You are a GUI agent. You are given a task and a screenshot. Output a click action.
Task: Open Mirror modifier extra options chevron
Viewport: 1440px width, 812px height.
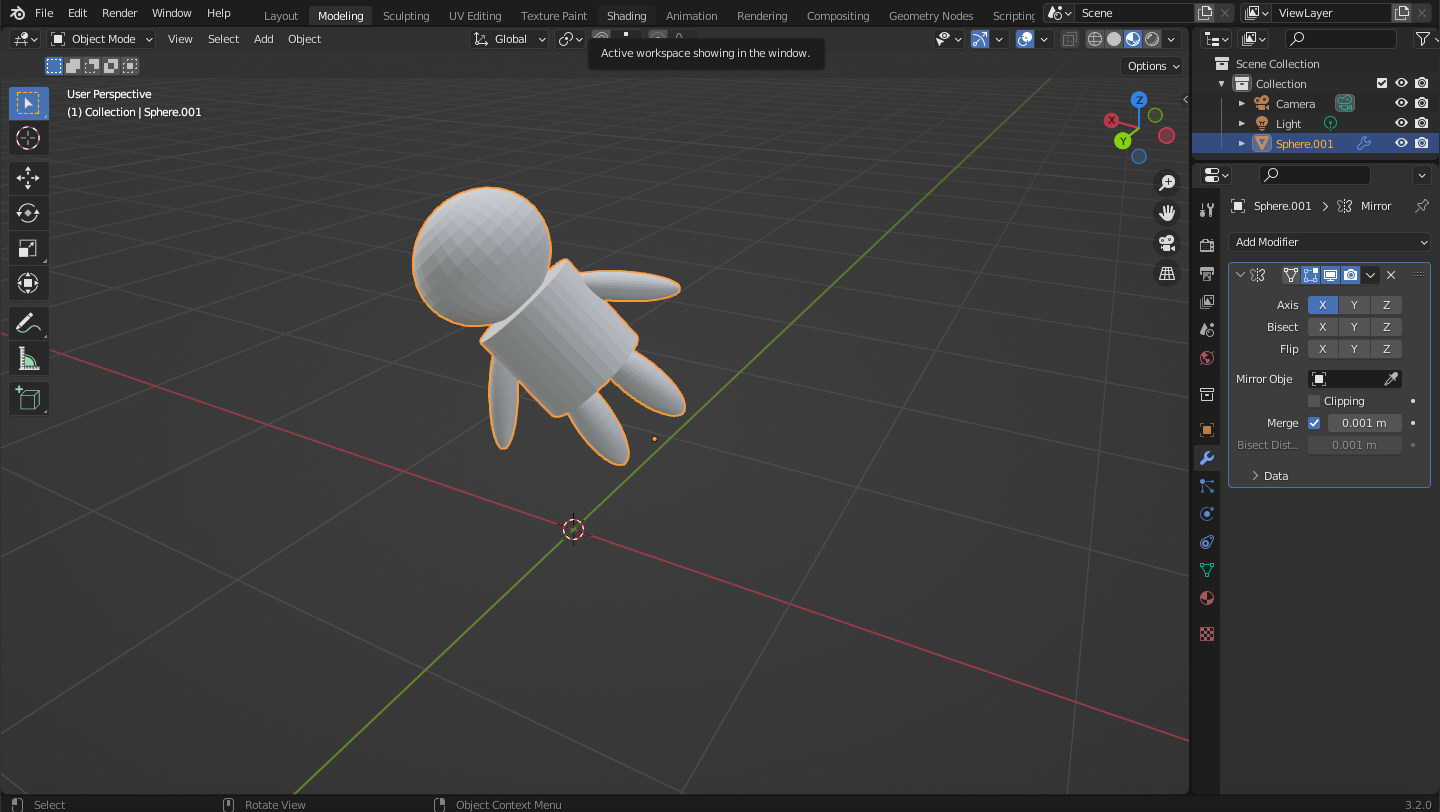point(1371,275)
